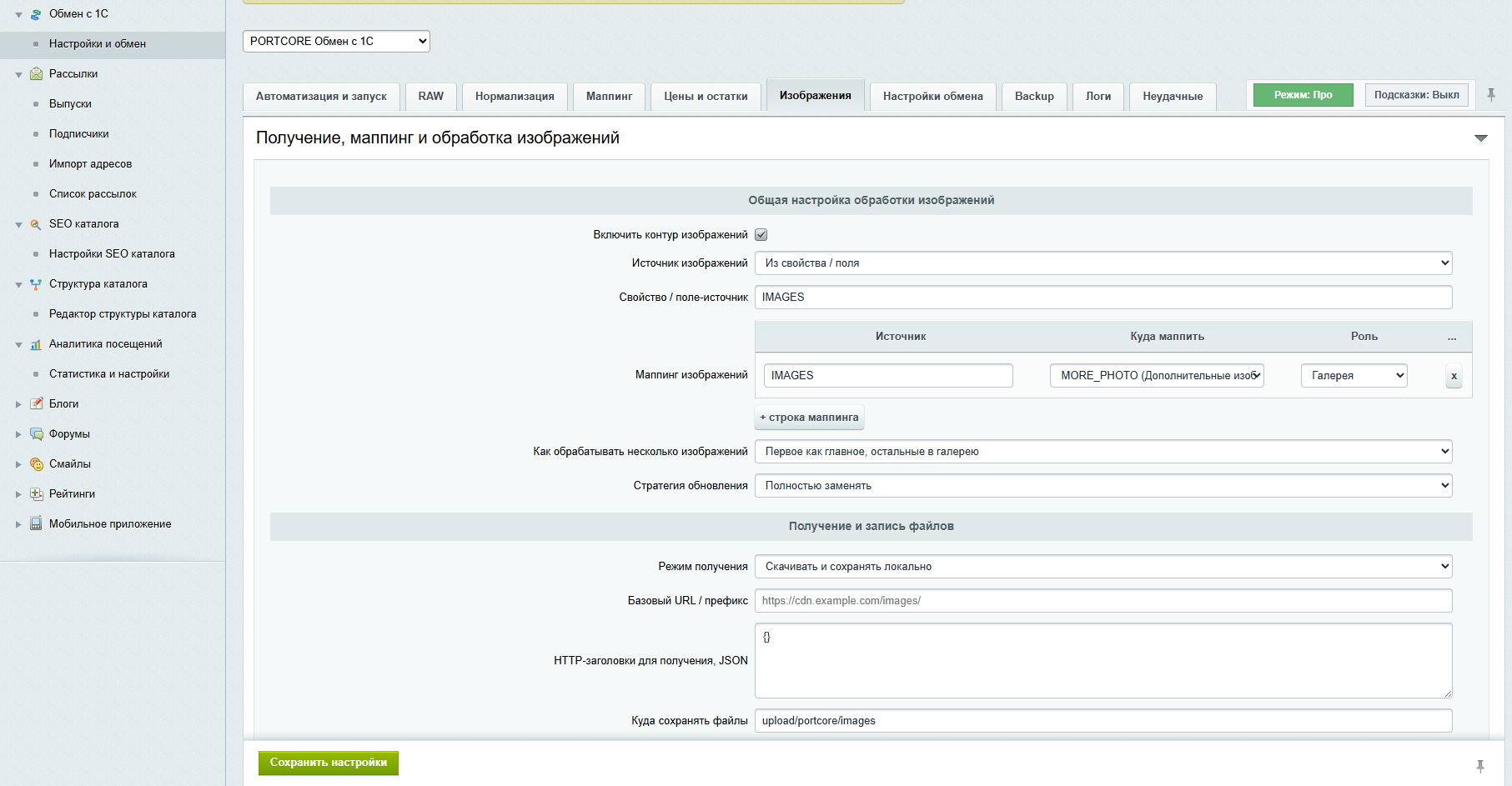Pin the tab panel with top pin icon
The image size is (1512, 786).
click(x=1491, y=95)
